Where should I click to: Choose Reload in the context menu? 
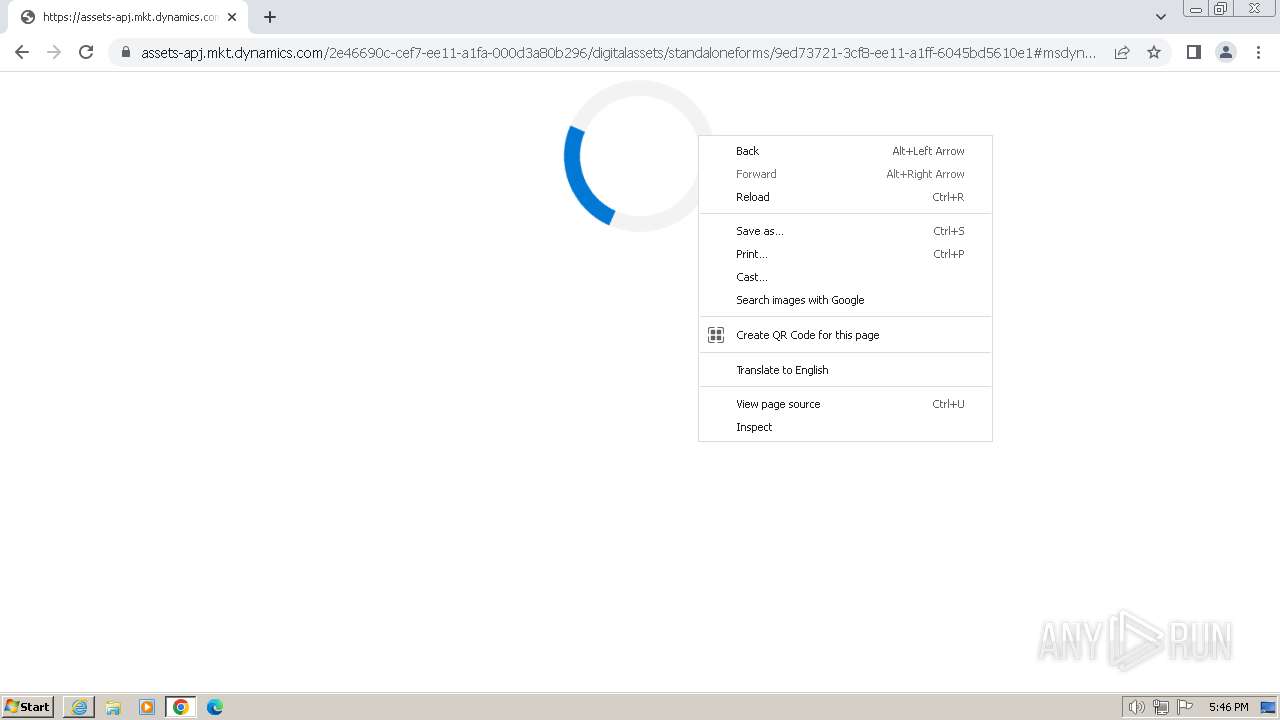[845, 197]
